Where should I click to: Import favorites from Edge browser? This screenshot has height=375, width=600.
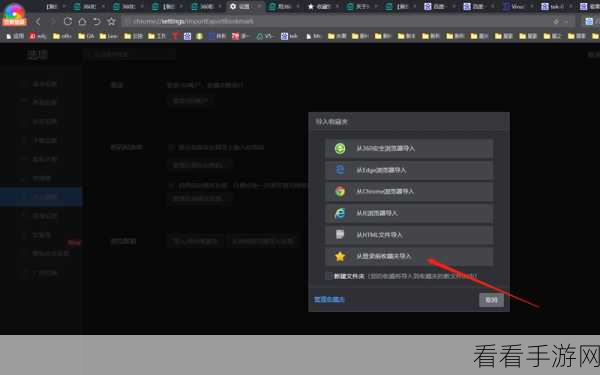click(x=409, y=170)
